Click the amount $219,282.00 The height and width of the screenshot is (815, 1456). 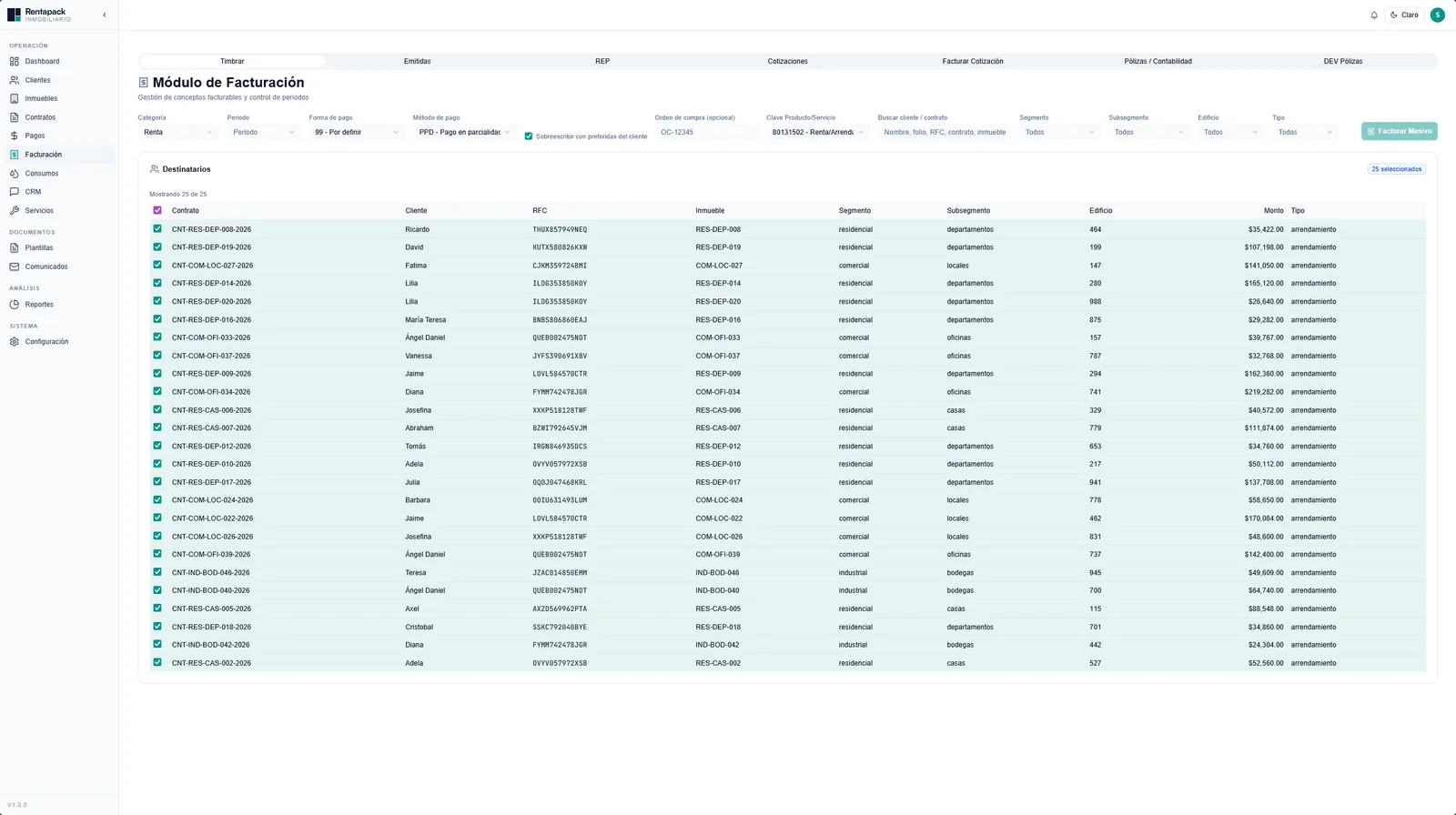click(x=1264, y=392)
